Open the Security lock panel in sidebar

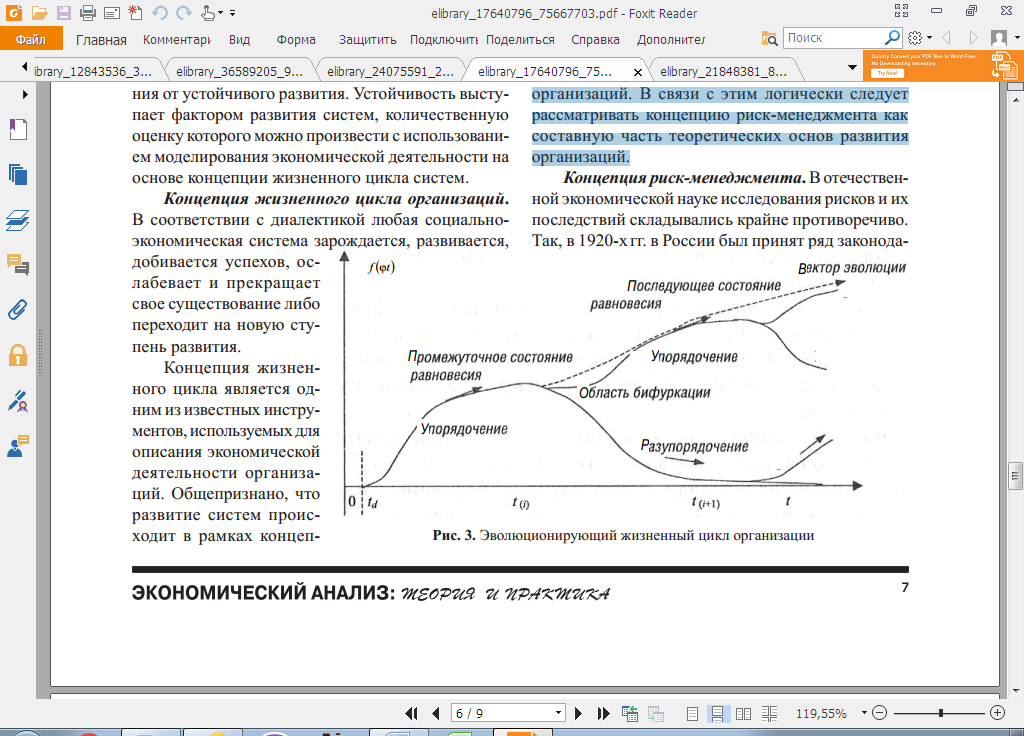pos(17,354)
